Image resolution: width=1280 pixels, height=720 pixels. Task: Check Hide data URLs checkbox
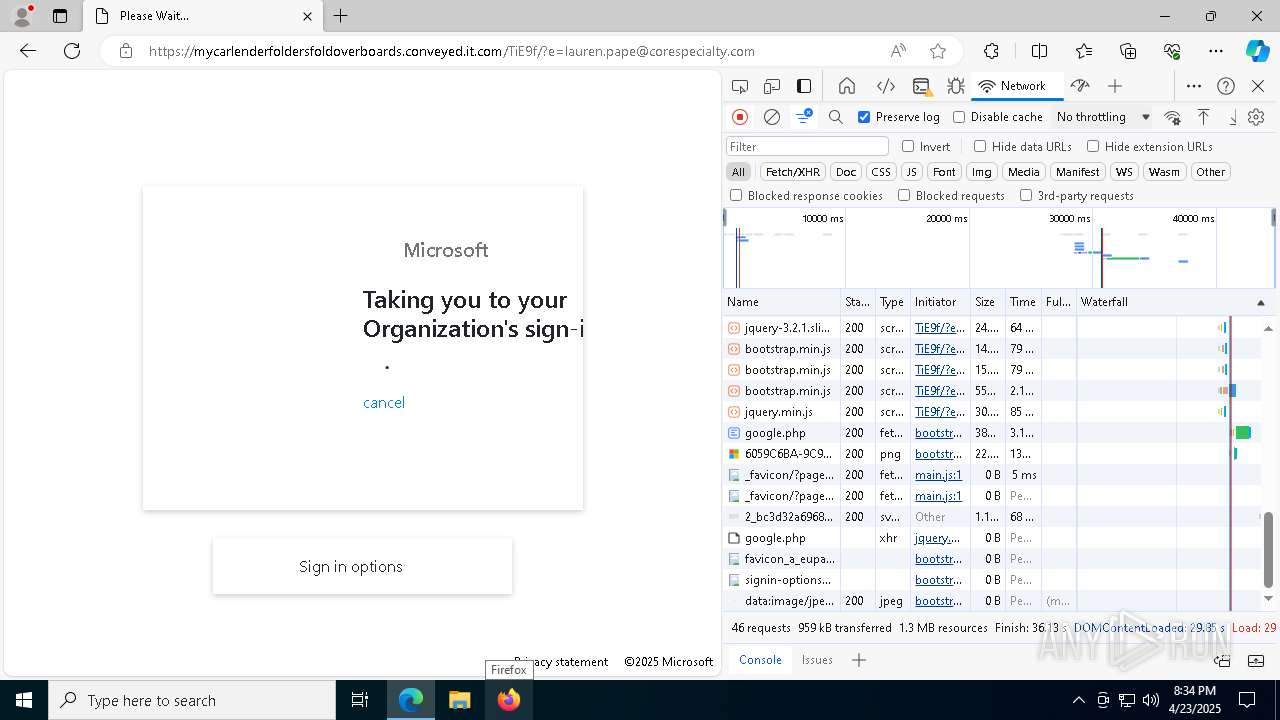[x=980, y=146]
